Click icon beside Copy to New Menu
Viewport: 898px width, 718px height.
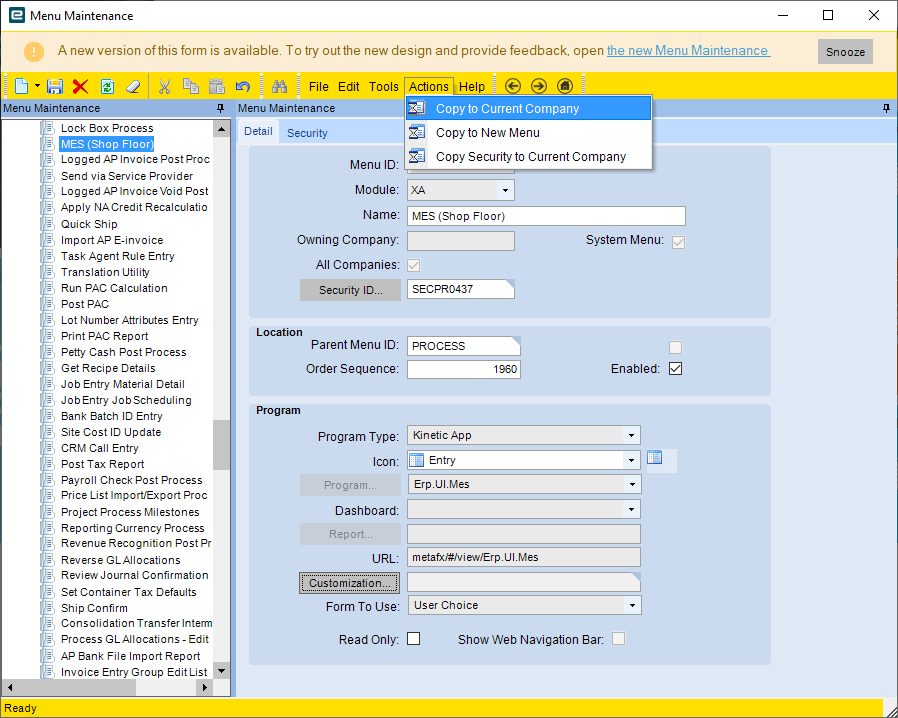tap(417, 132)
